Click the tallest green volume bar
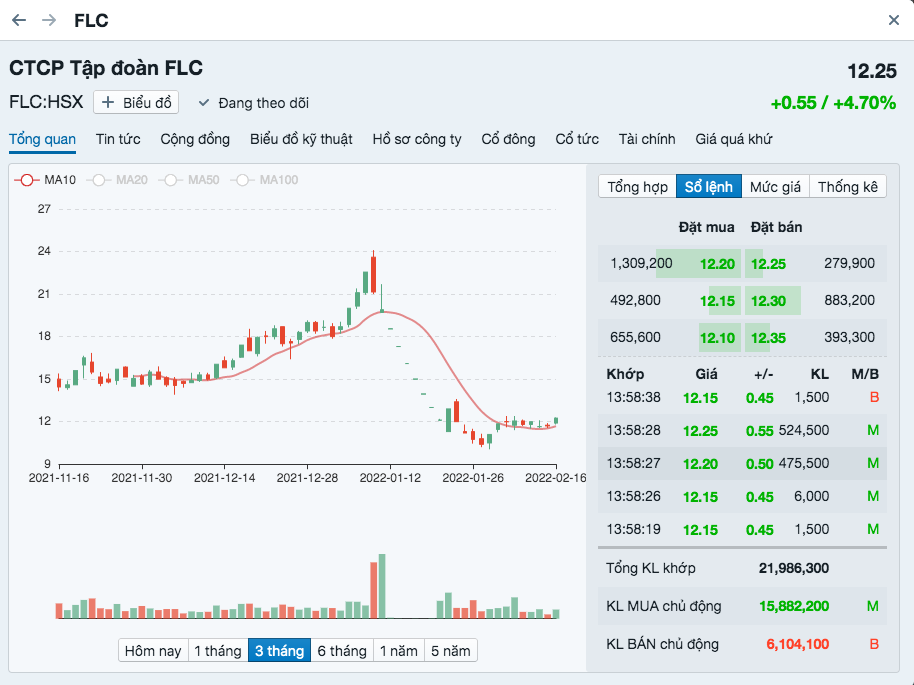Viewport: 914px width, 685px height. [x=382, y=586]
